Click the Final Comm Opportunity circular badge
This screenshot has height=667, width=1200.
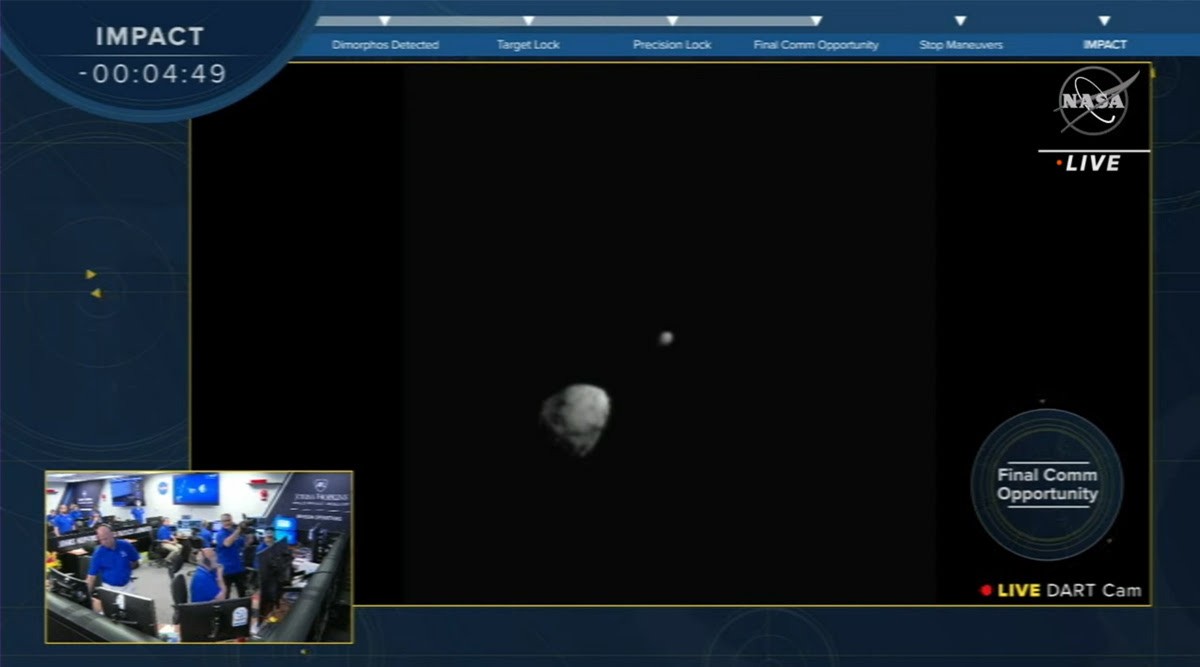[1047, 485]
